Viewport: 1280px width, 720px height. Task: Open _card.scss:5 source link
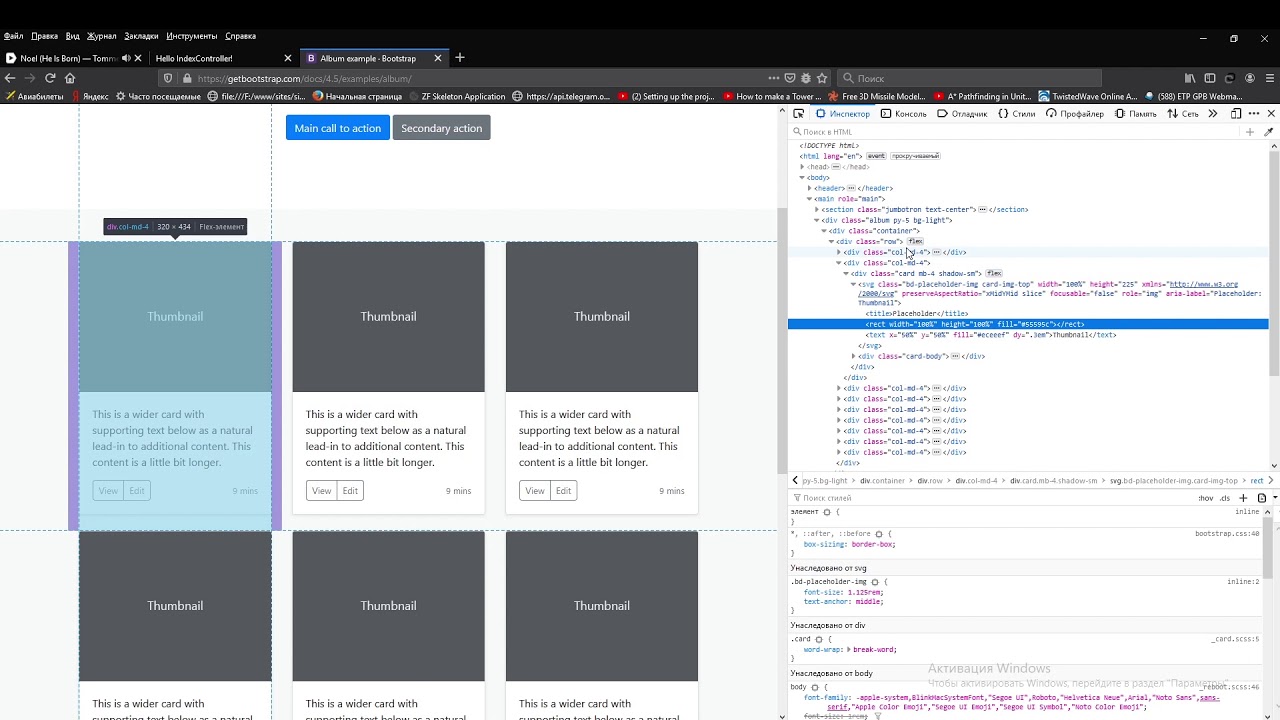pyautogui.click(x=1235, y=639)
